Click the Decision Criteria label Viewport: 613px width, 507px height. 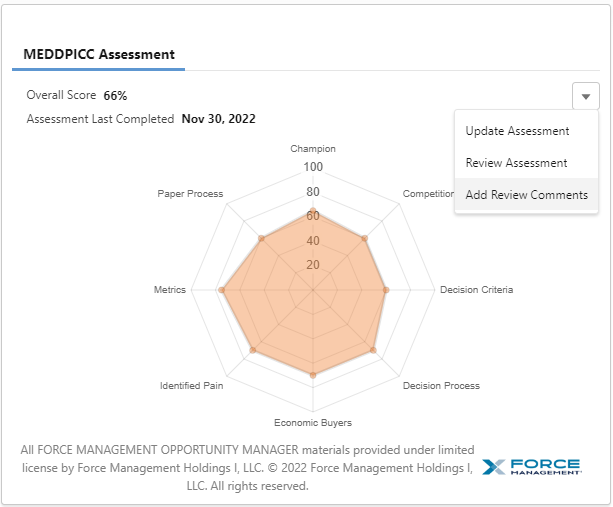point(476,290)
